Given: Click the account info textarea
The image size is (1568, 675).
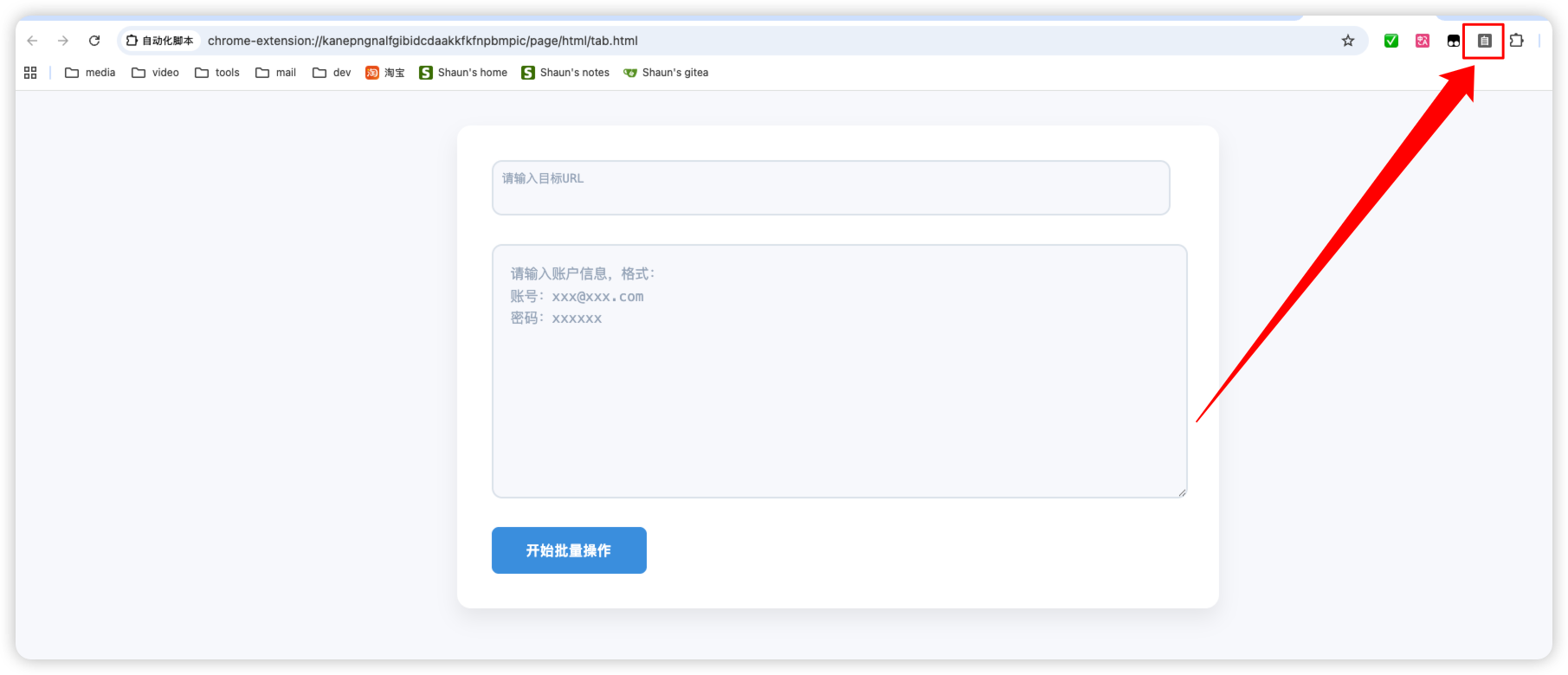Looking at the screenshot, I should (839, 371).
